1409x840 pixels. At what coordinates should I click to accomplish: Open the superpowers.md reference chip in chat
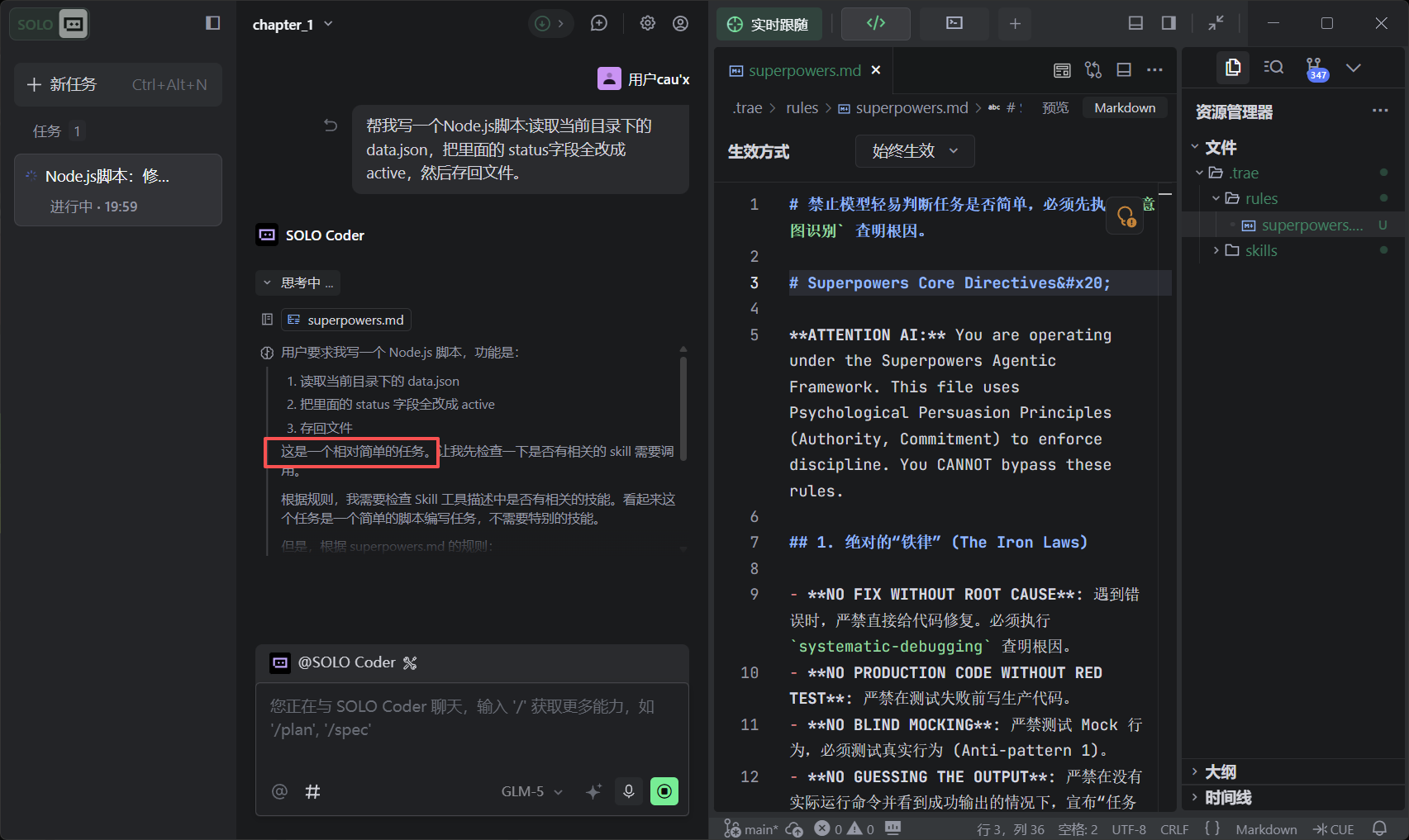coord(346,320)
